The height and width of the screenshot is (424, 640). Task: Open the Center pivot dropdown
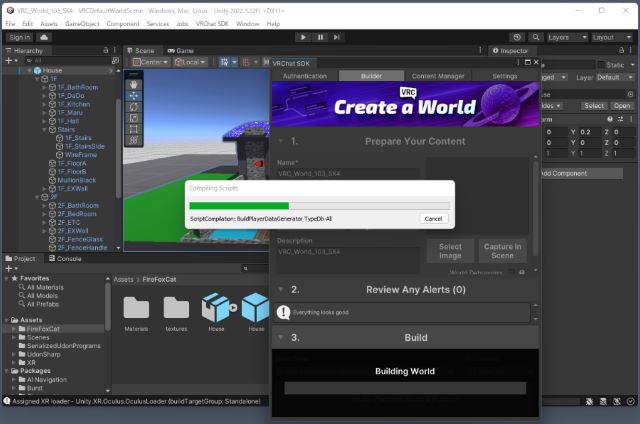(x=151, y=62)
